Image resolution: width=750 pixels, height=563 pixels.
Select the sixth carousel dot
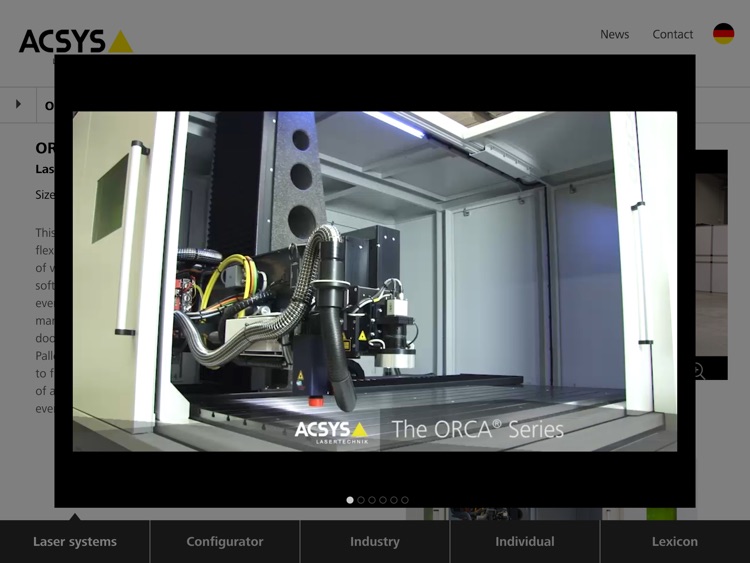pyautogui.click(x=405, y=500)
